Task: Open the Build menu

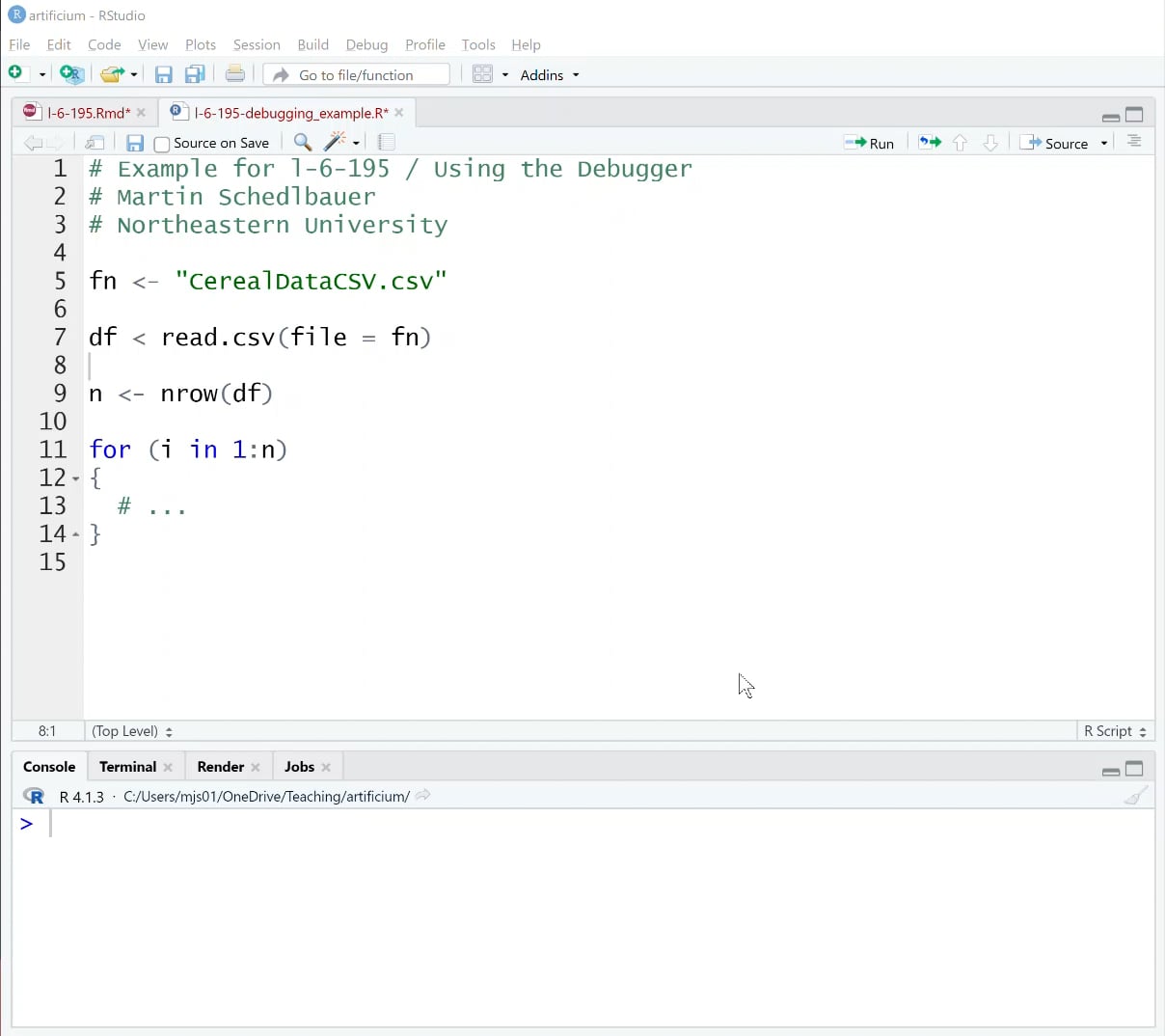Action: coord(313,44)
